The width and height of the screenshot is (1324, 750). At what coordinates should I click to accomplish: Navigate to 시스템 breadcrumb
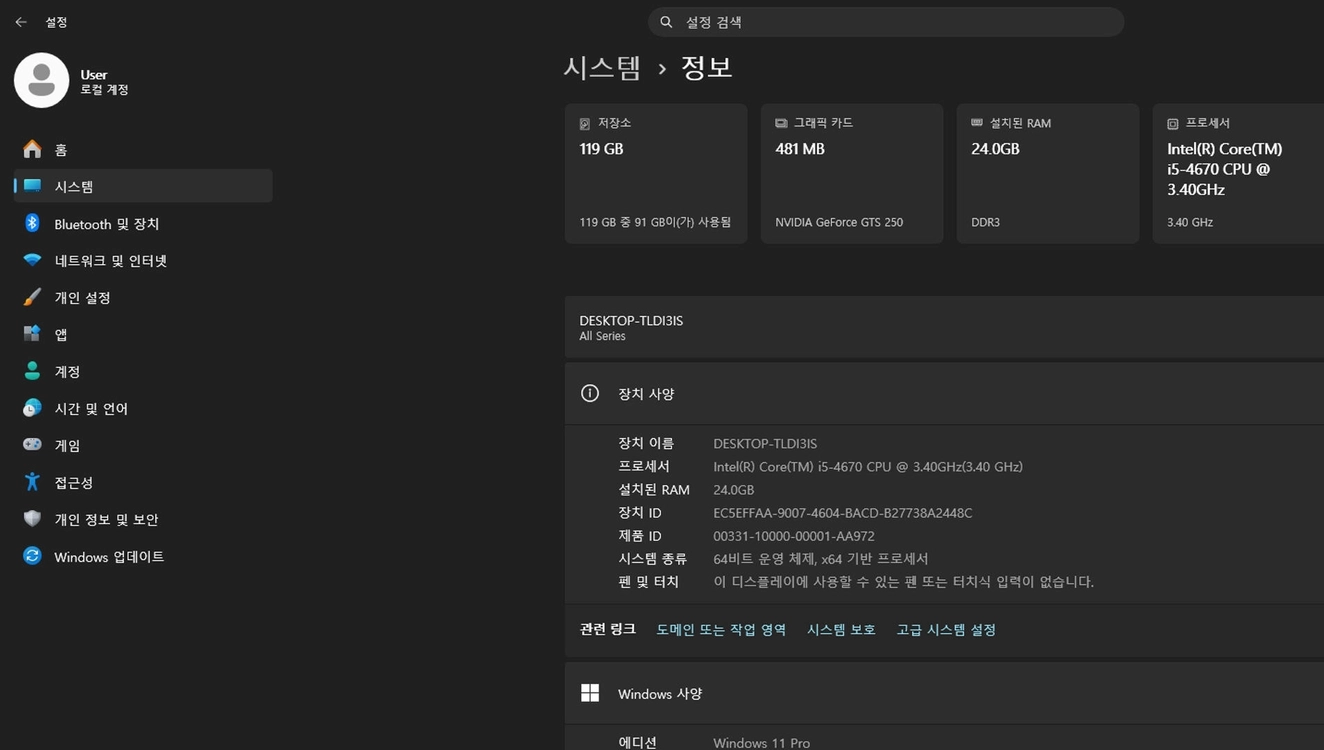pos(602,67)
